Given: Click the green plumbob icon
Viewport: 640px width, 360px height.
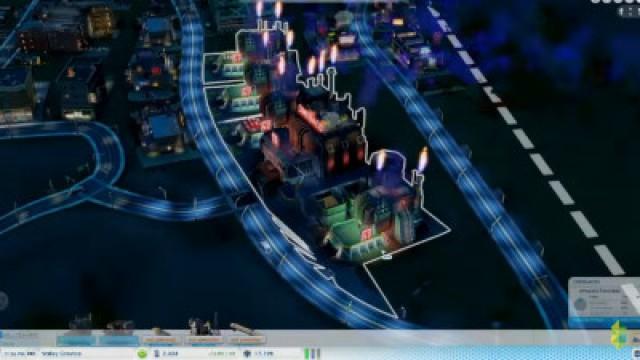Looking at the screenshot, I should point(619,335).
